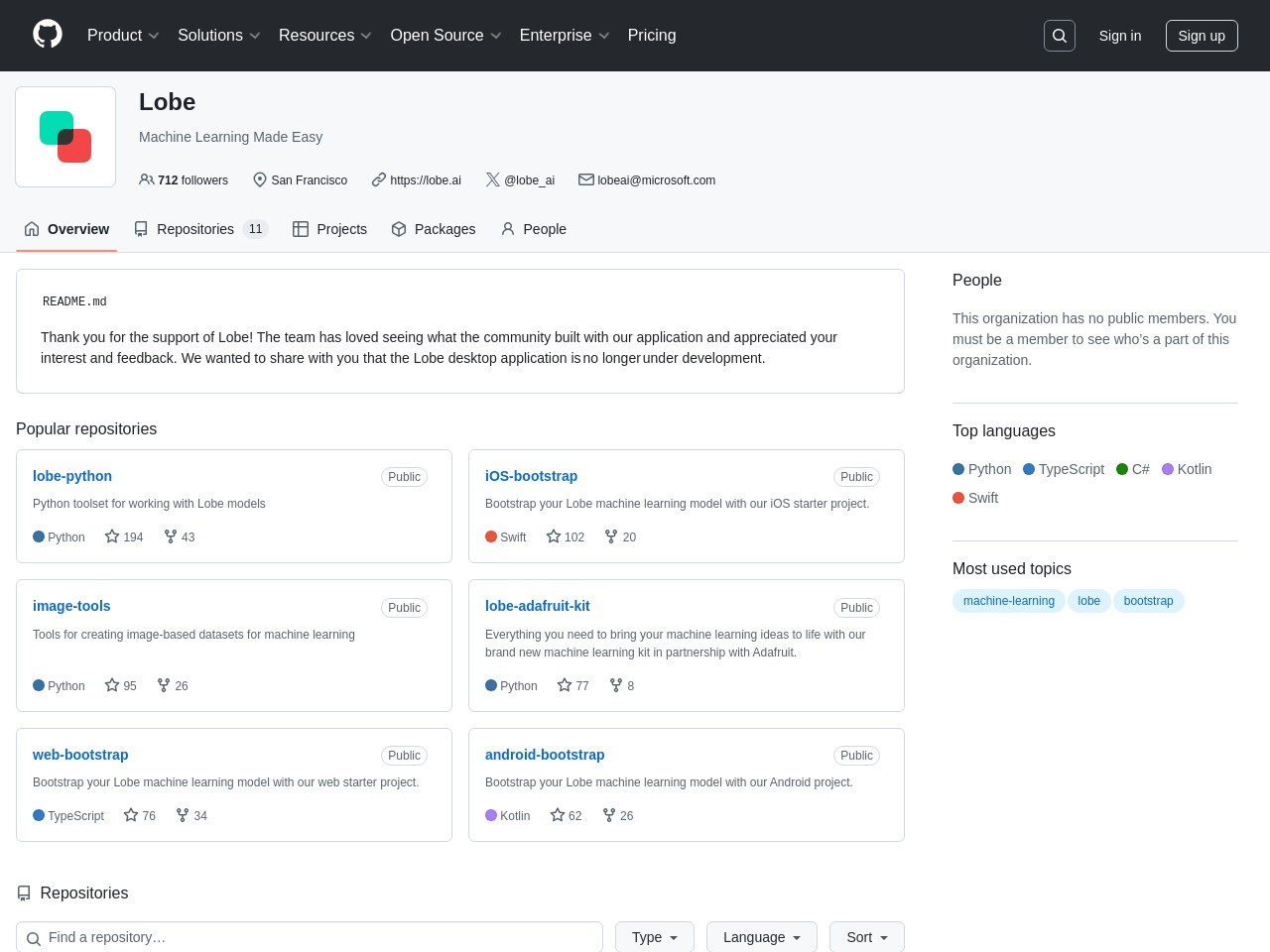The height and width of the screenshot is (952, 1270).
Task: Click the star icon on image-tools
Action: [x=112, y=685]
